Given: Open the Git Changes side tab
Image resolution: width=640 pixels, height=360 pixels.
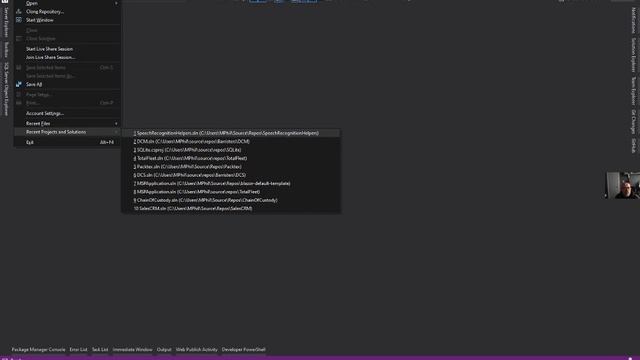Looking at the screenshot, I should pos(634,122).
